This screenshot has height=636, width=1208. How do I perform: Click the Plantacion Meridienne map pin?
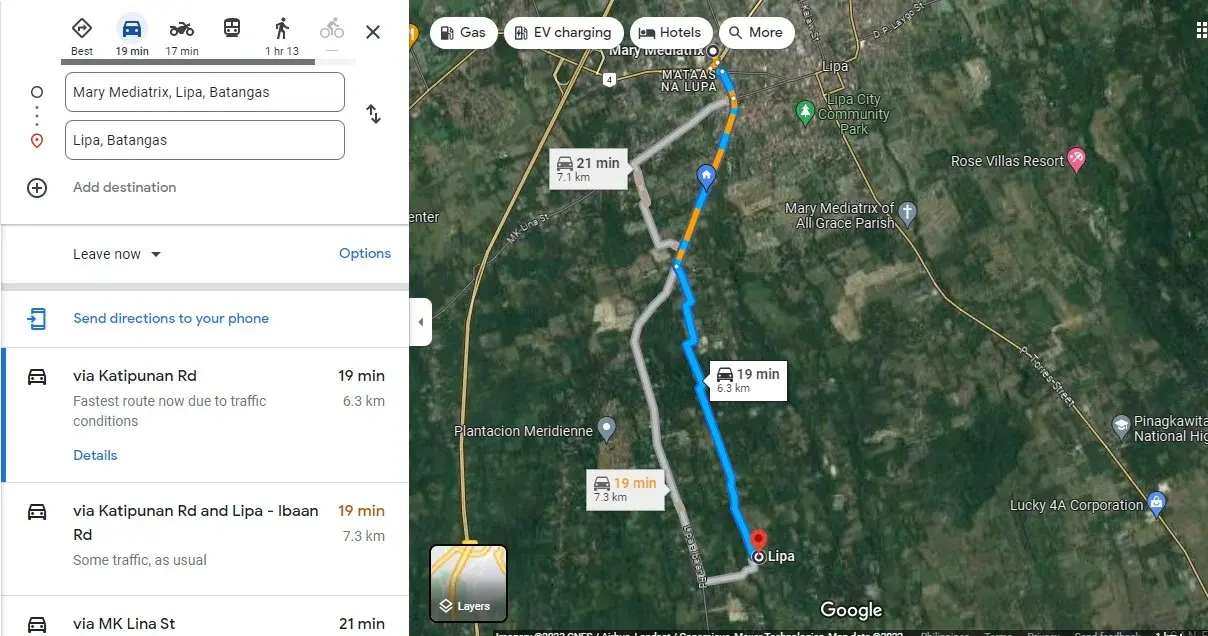click(x=607, y=430)
